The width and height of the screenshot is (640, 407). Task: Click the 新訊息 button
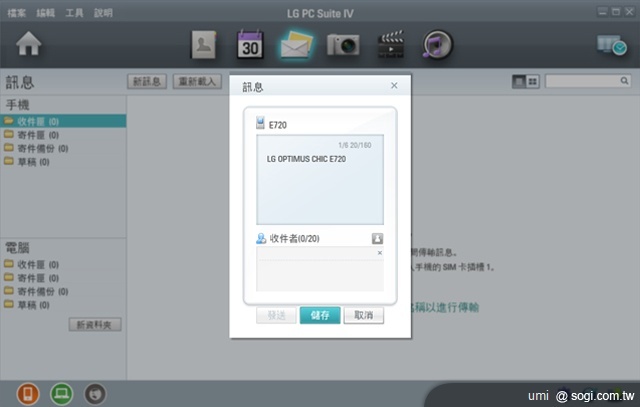point(147,81)
